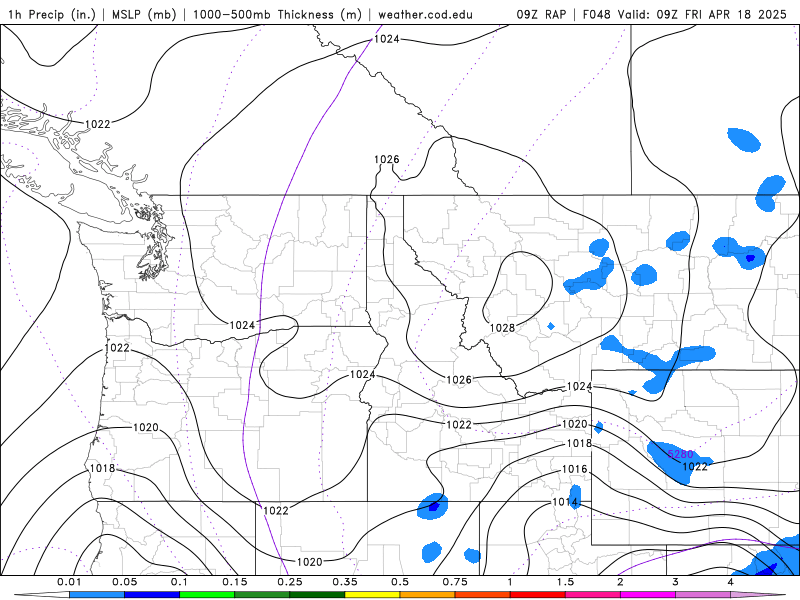
Task: Click the 0.35 legend value
Action: point(345,582)
